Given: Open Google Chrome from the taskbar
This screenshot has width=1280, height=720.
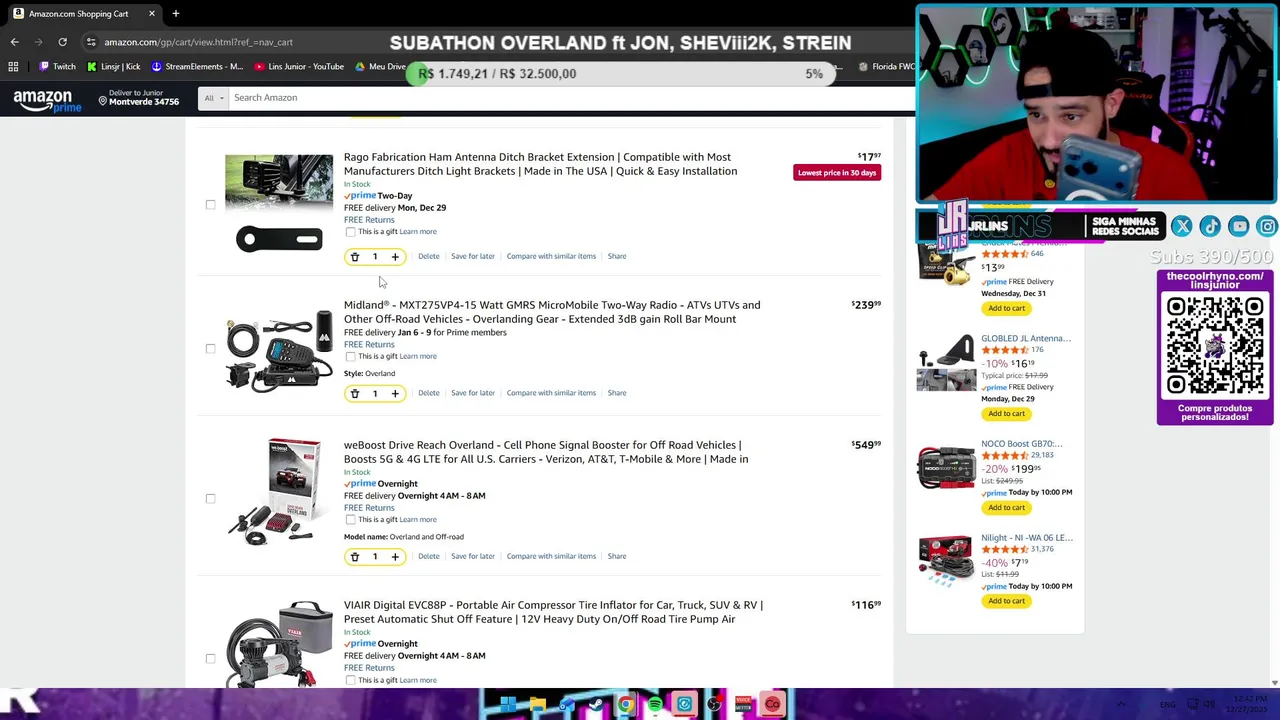Looking at the screenshot, I should (625, 705).
